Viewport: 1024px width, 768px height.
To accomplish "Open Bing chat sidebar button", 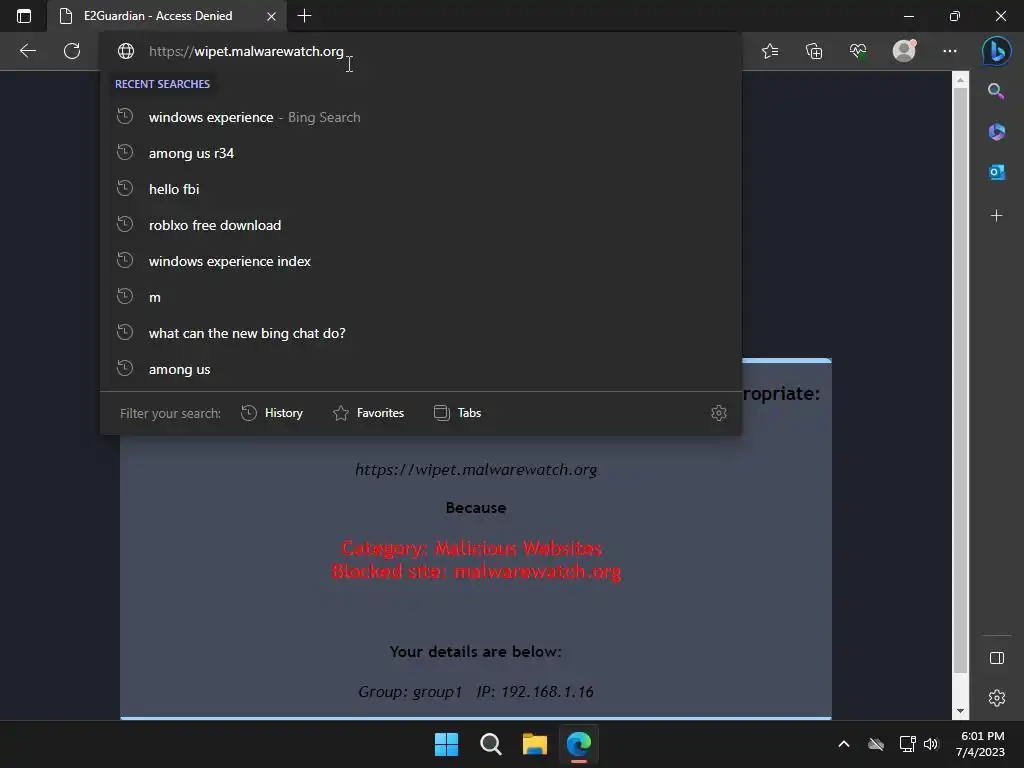I will point(997,51).
